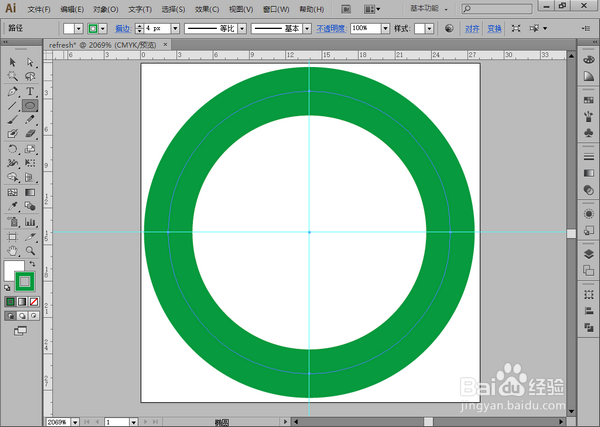Change screen mode button
The width and height of the screenshot is (600, 427).
click(x=20, y=331)
